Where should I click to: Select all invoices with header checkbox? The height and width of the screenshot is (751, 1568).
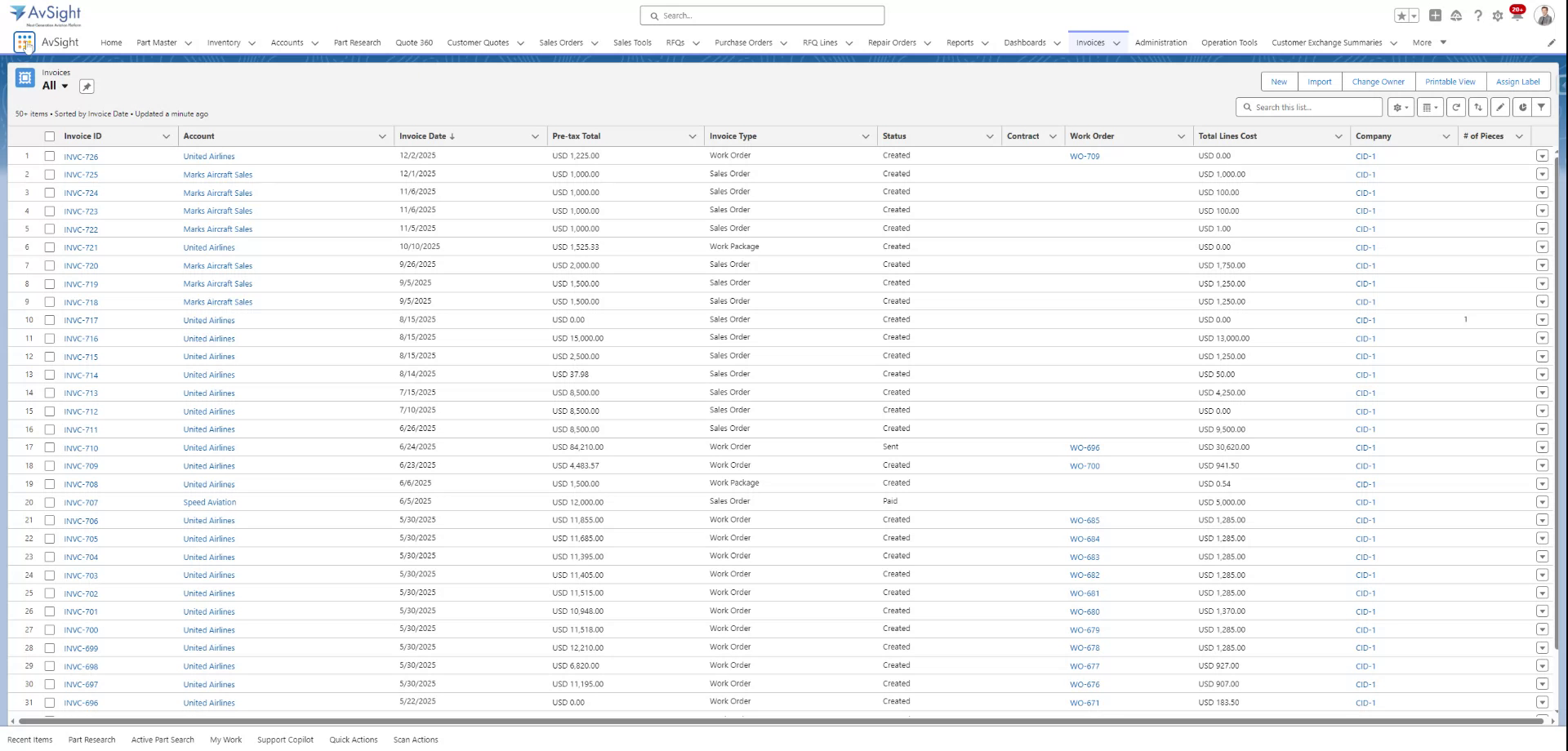click(x=50, y=136)
